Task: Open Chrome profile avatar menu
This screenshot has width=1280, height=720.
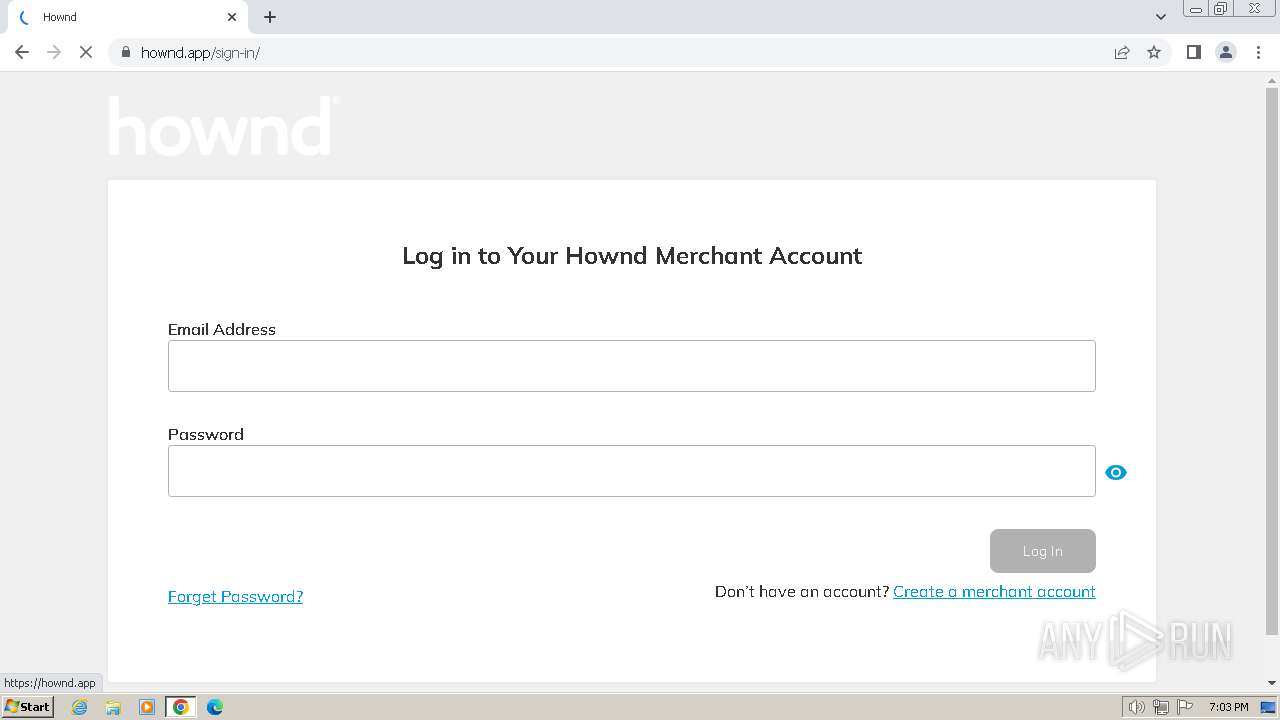Action: point(1226,52)
